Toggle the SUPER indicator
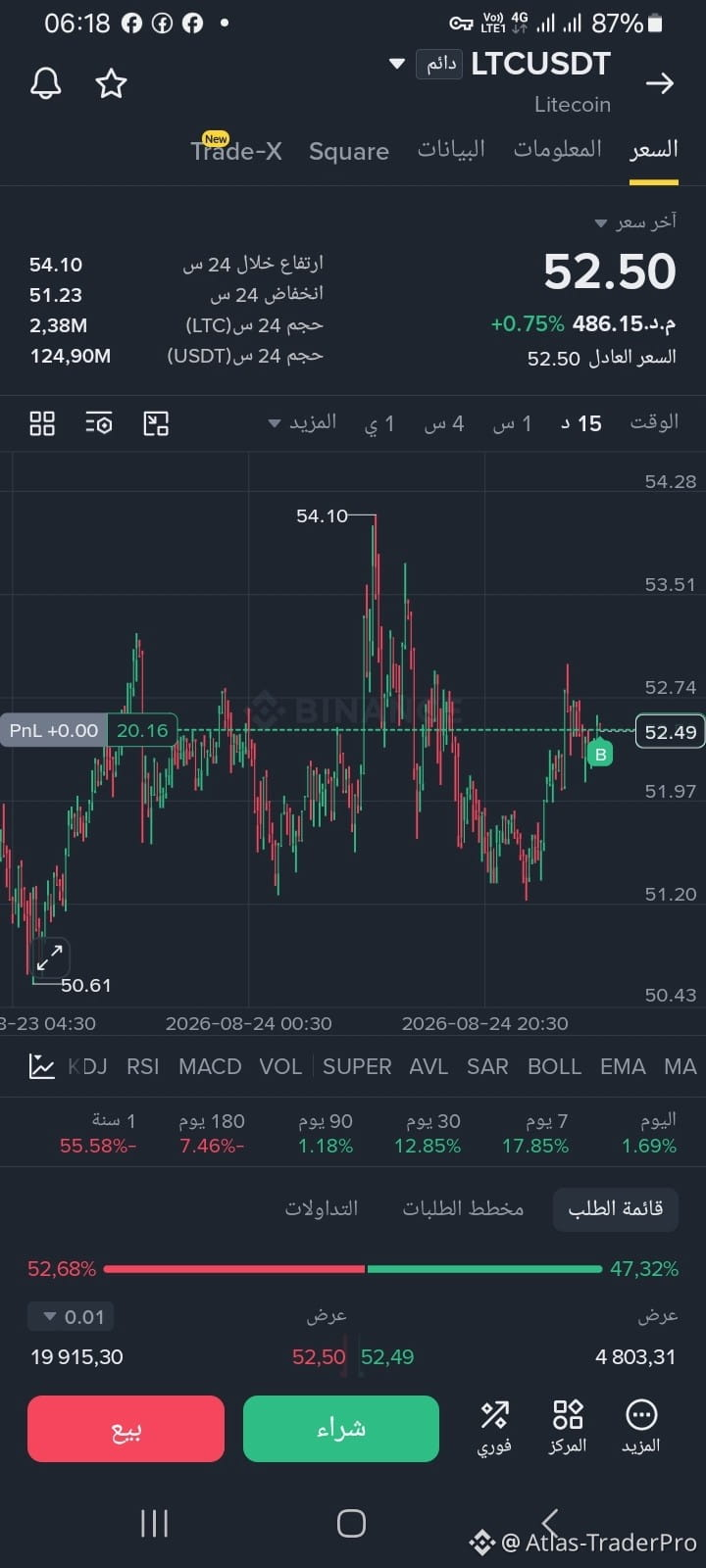 (x=357, y=1066)
